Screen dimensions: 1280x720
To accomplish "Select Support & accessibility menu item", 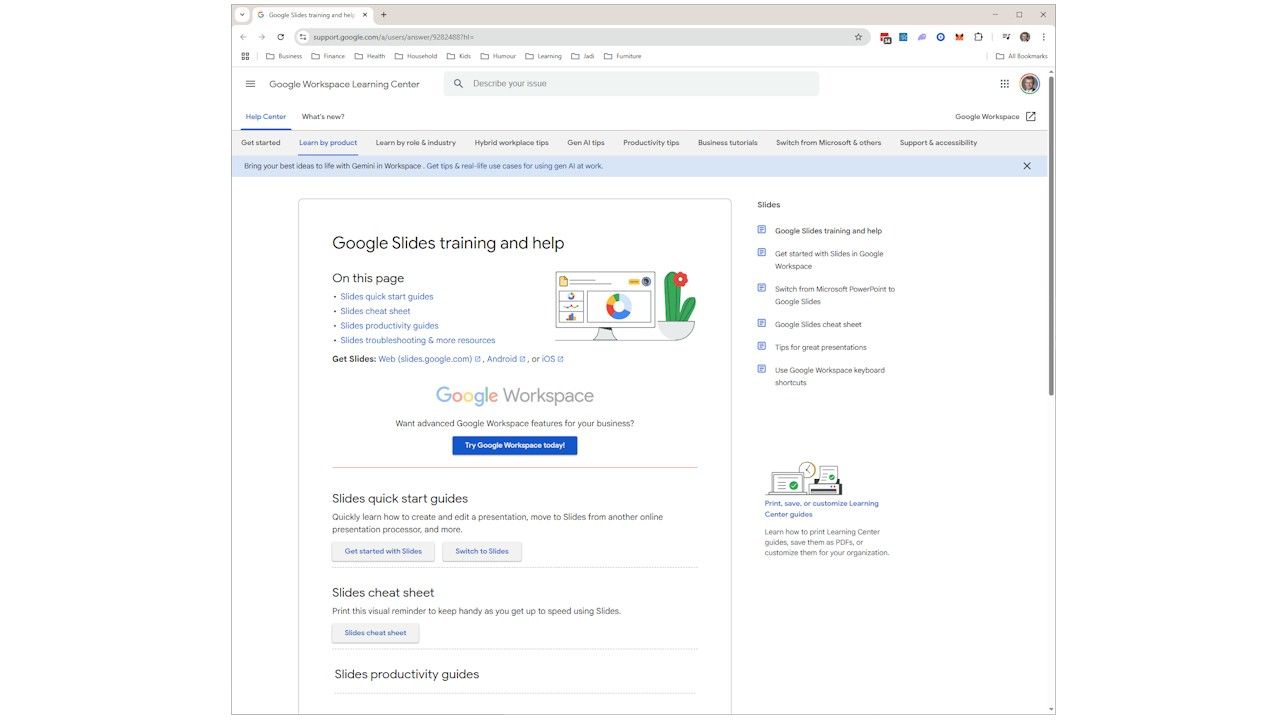I will [x=939, y=143].
